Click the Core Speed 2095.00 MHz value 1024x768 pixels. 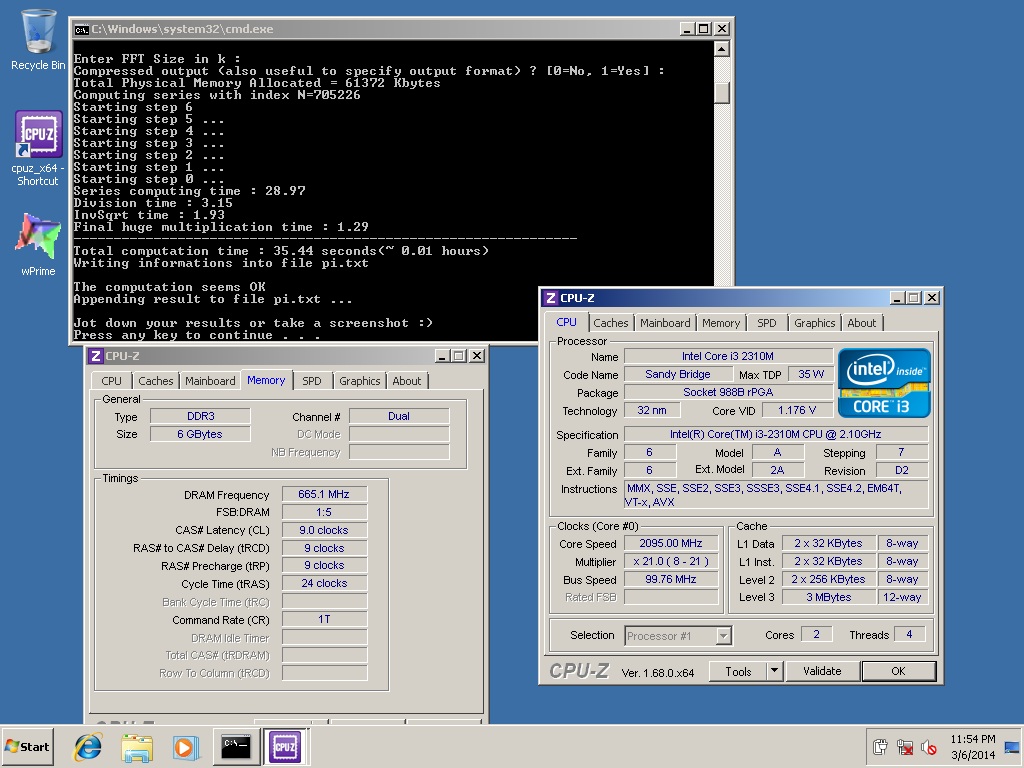(x=671, y=543)
